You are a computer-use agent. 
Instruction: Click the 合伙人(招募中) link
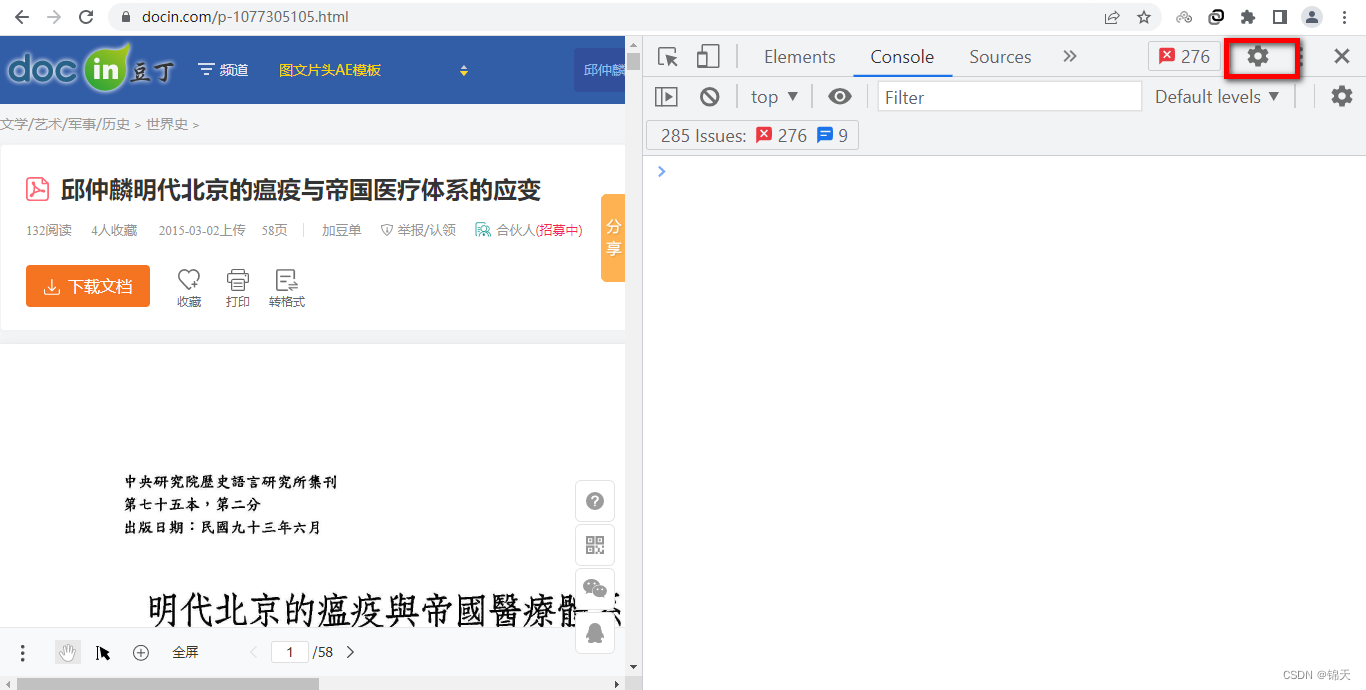point(529,230)
